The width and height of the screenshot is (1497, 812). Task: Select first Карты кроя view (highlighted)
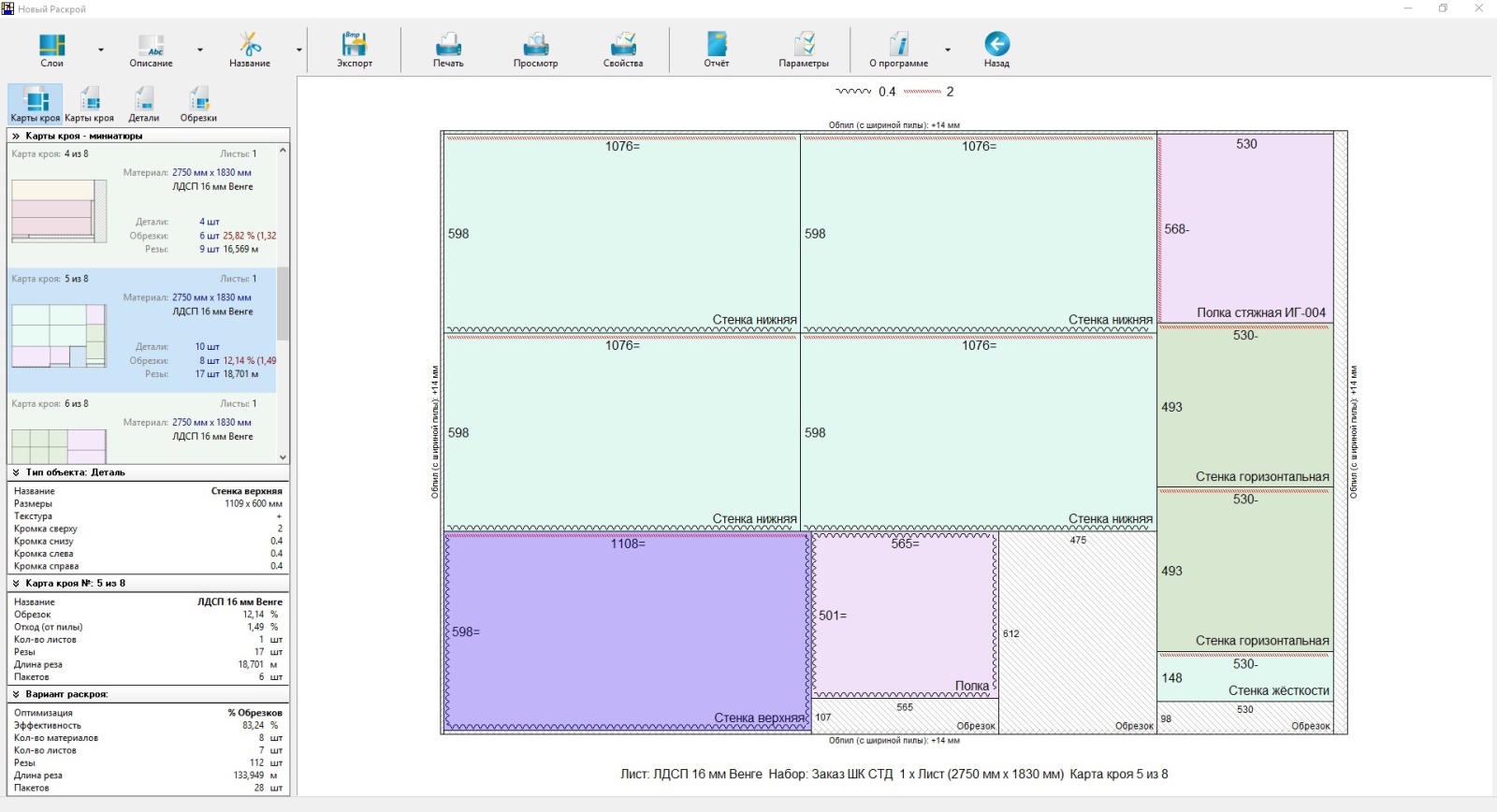tap(36, 104)
